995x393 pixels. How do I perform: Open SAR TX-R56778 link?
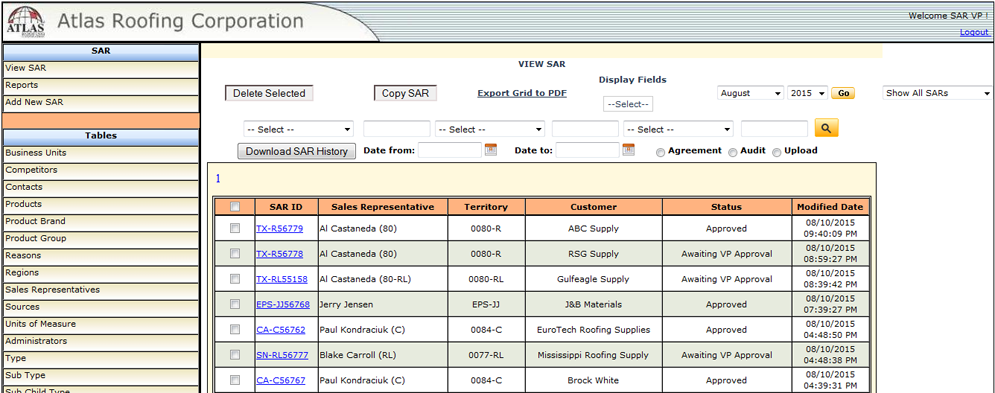[279, 253]
